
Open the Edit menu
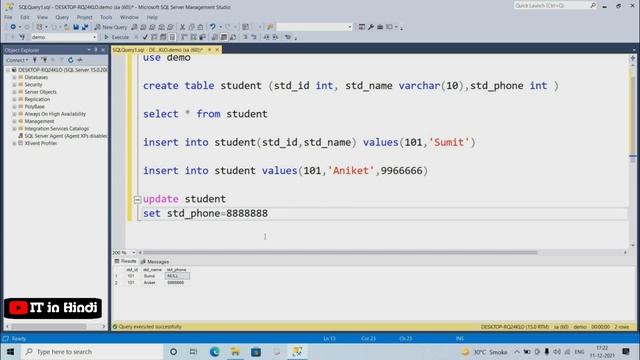[25, 17]
